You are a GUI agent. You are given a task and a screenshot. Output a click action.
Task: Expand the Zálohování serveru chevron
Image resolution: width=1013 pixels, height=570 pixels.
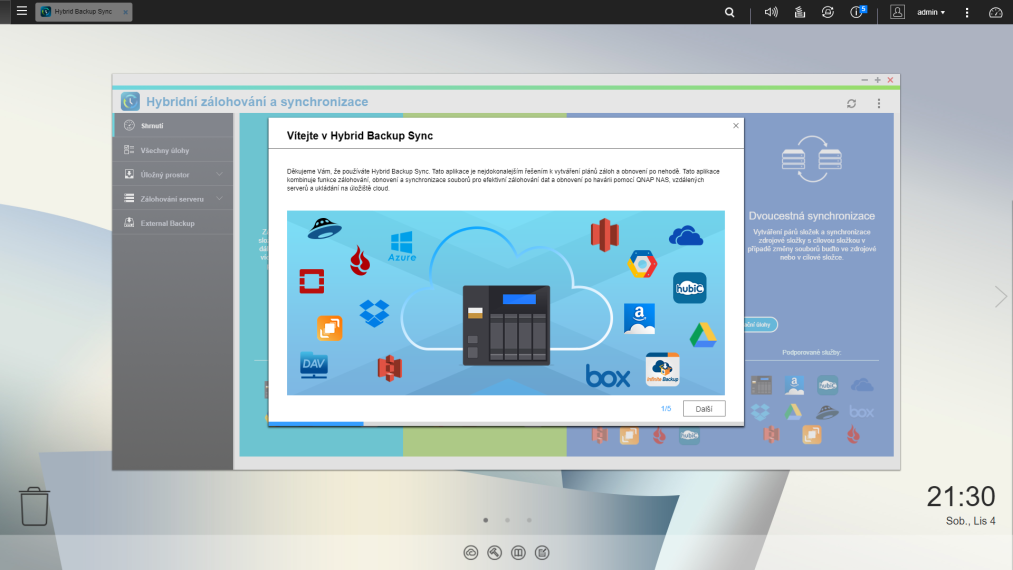point(219,199)
